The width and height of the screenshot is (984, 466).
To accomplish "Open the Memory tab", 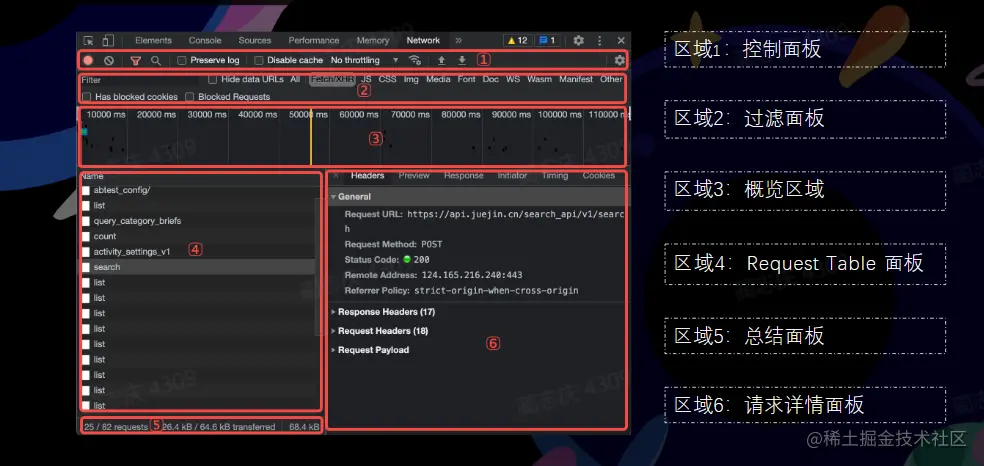I will click(x=373, y=41).
